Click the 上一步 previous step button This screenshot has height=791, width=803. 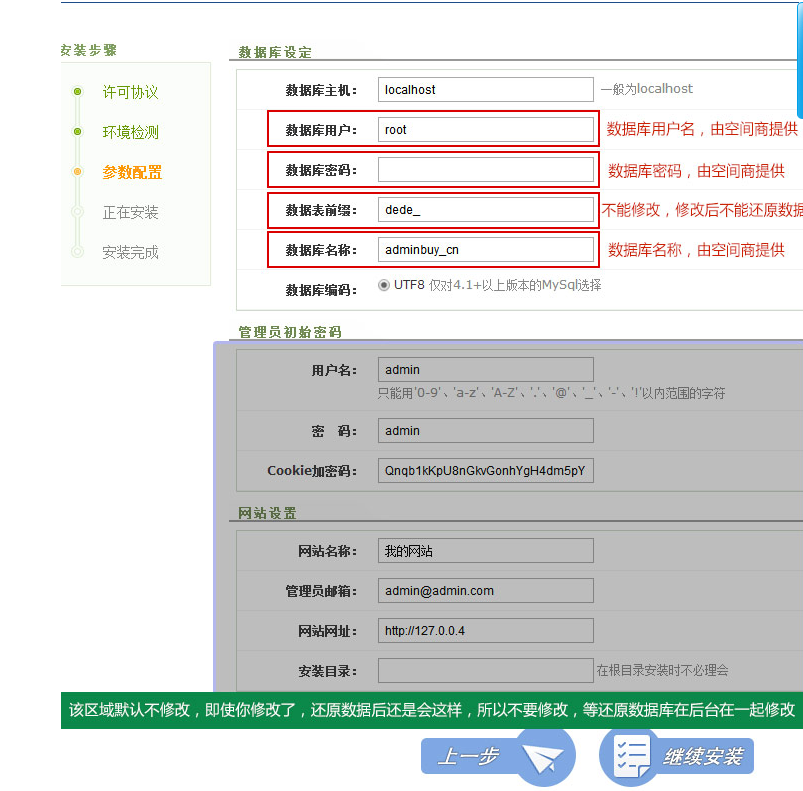[498, 756]
